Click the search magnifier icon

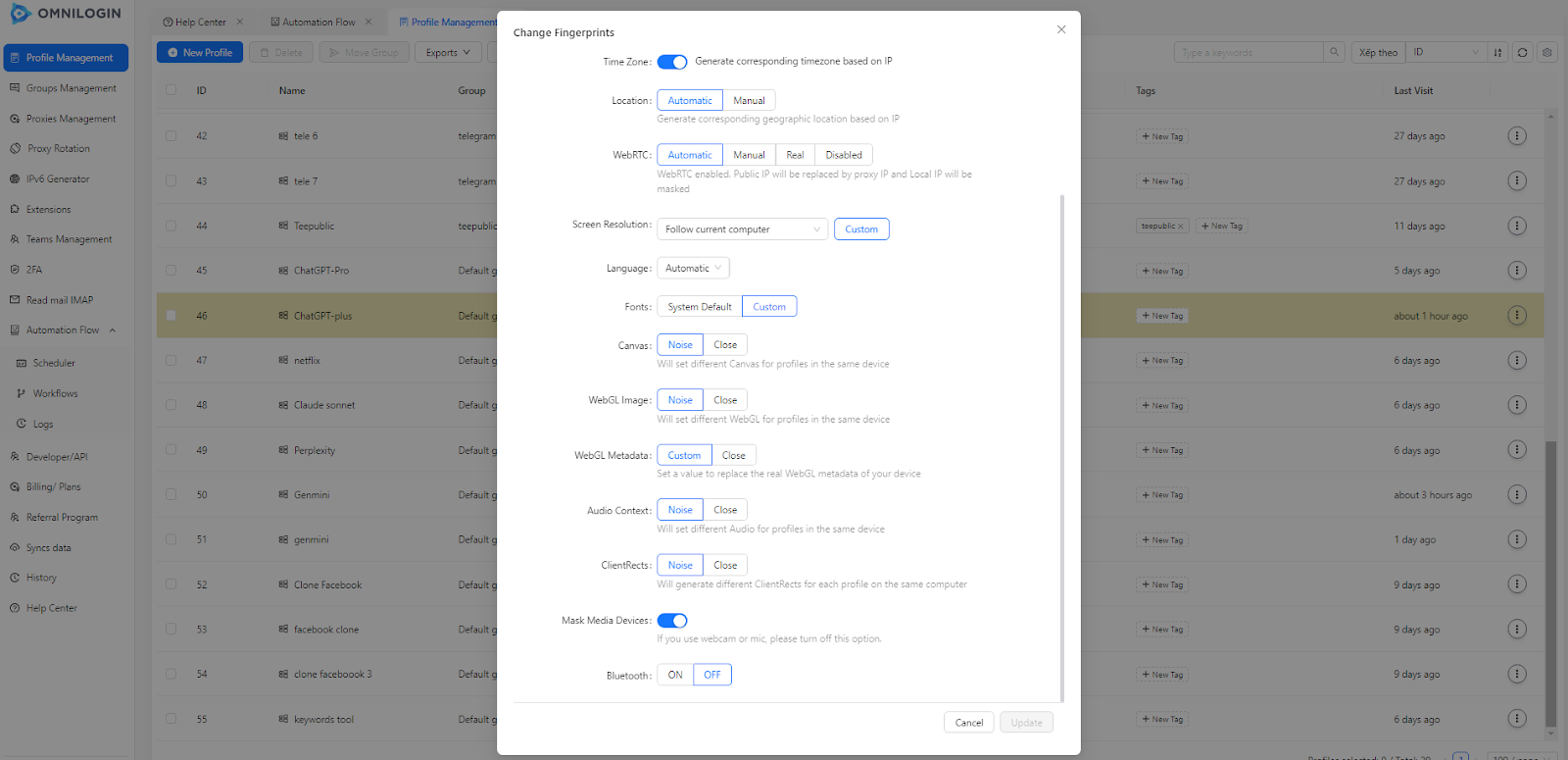pos(1334,53)
